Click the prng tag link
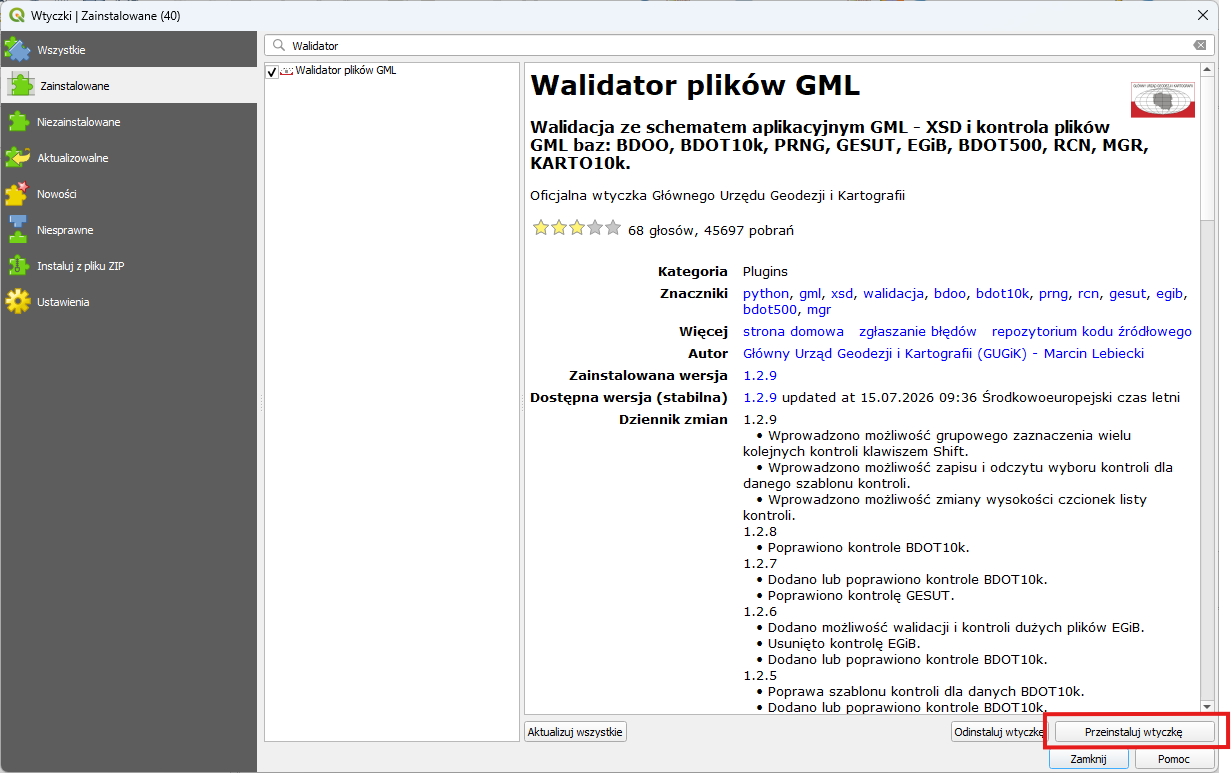 coord(1053,293)
